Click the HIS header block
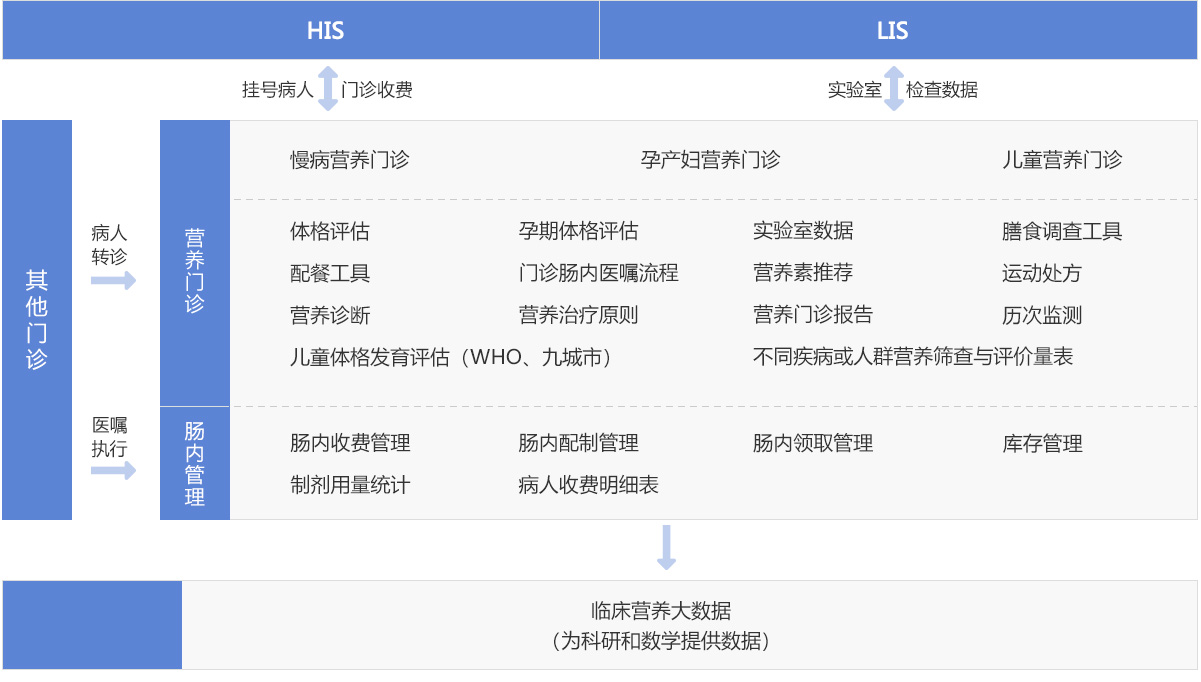This screenshot has height=682, width=1201. 300,30
